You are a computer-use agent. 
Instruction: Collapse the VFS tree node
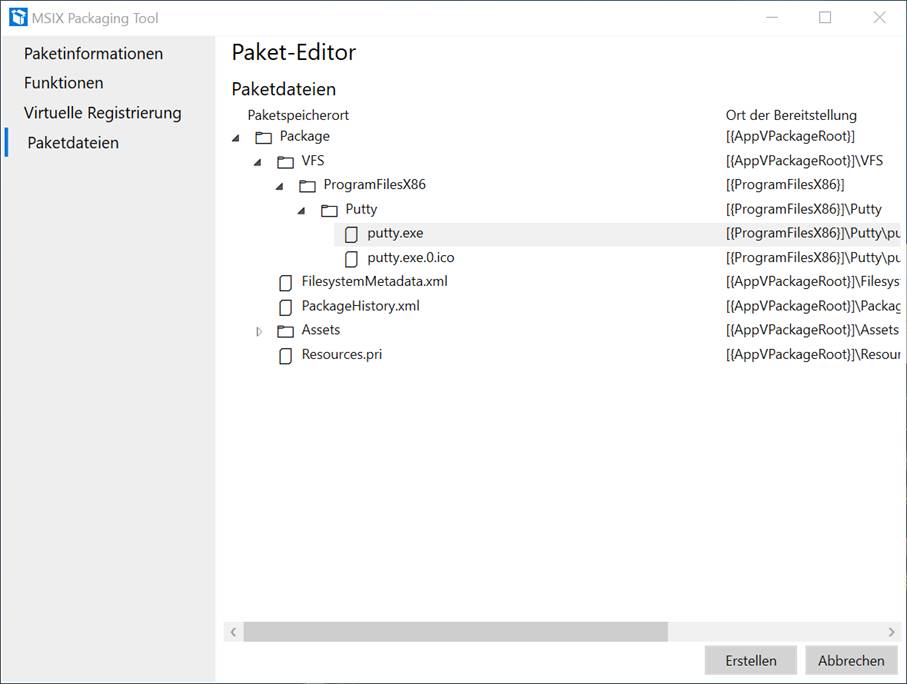coord(258,162)
